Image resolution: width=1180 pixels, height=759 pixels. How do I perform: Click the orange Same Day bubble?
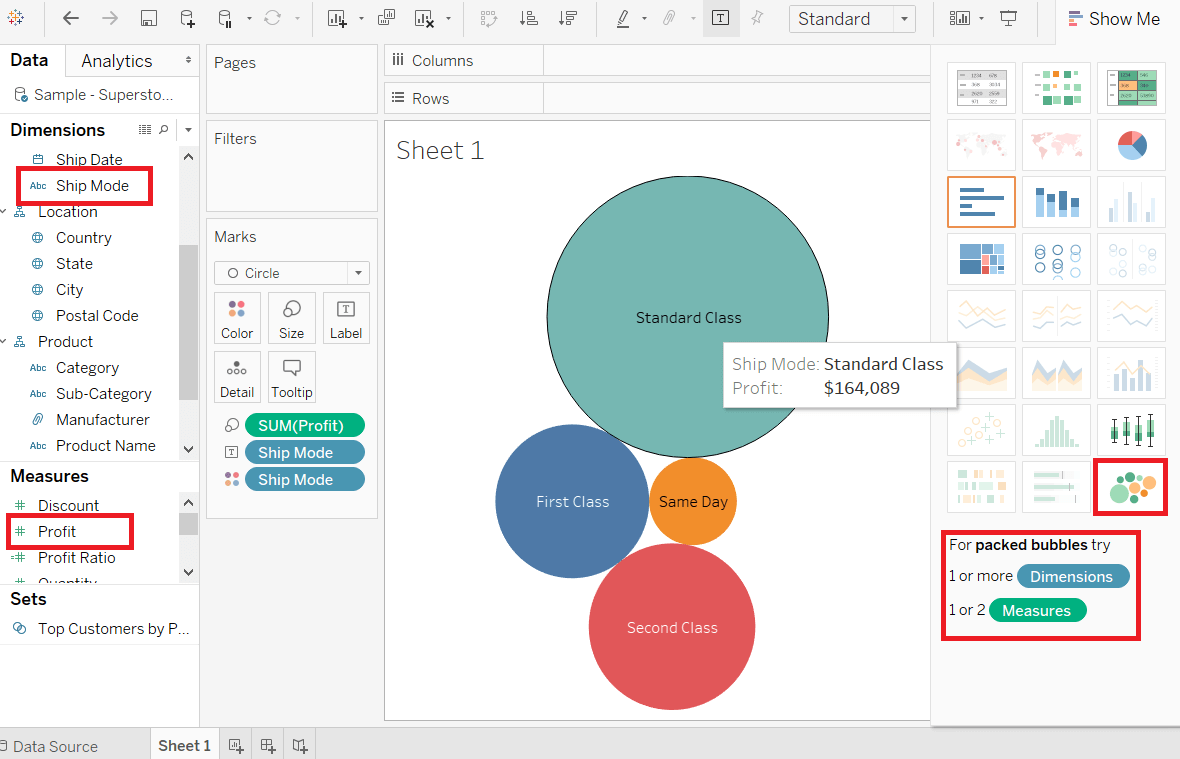693,502
